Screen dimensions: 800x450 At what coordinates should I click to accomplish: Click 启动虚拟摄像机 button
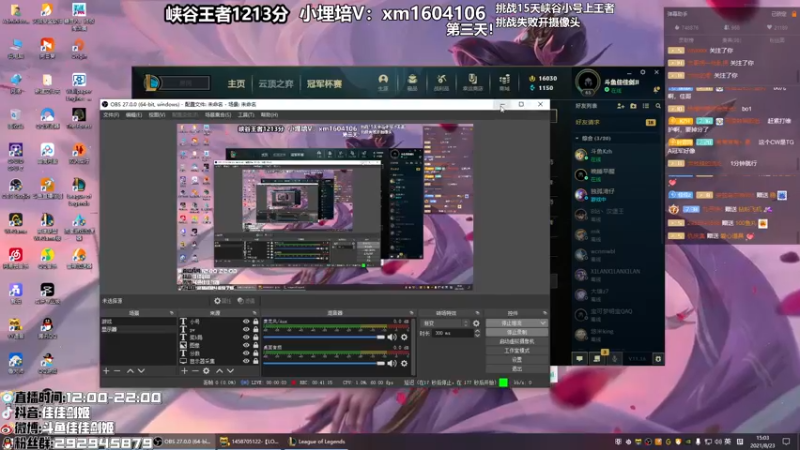[x=517, y=341]
